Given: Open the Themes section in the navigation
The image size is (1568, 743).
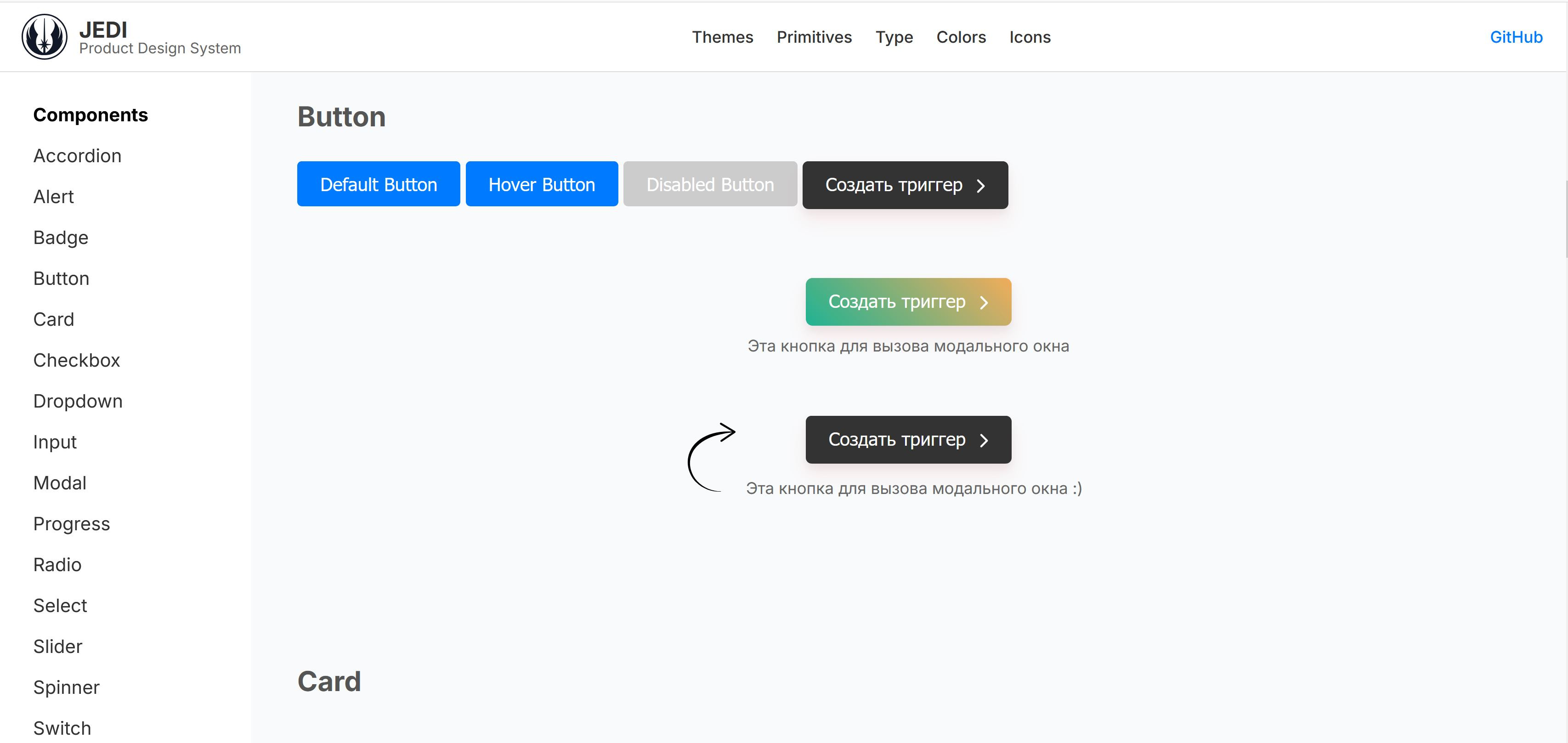Looking at the screenshot, I should (722, 37).
